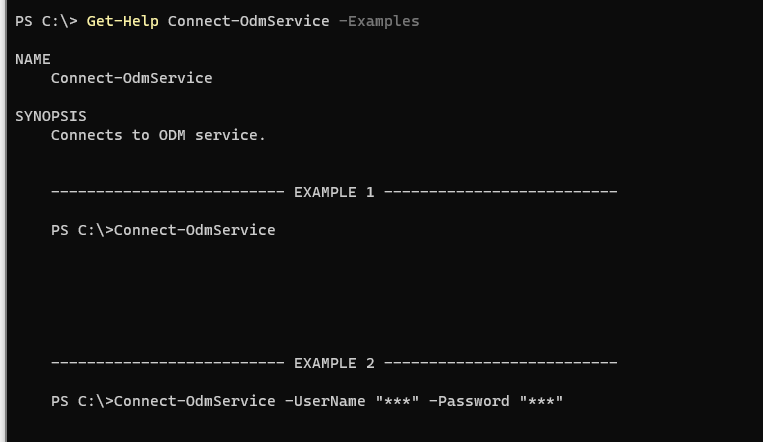Screen dimensions: 763x442
Task: Click Connect-OdmService on the Get-Help command line
Action: point(248,21)
